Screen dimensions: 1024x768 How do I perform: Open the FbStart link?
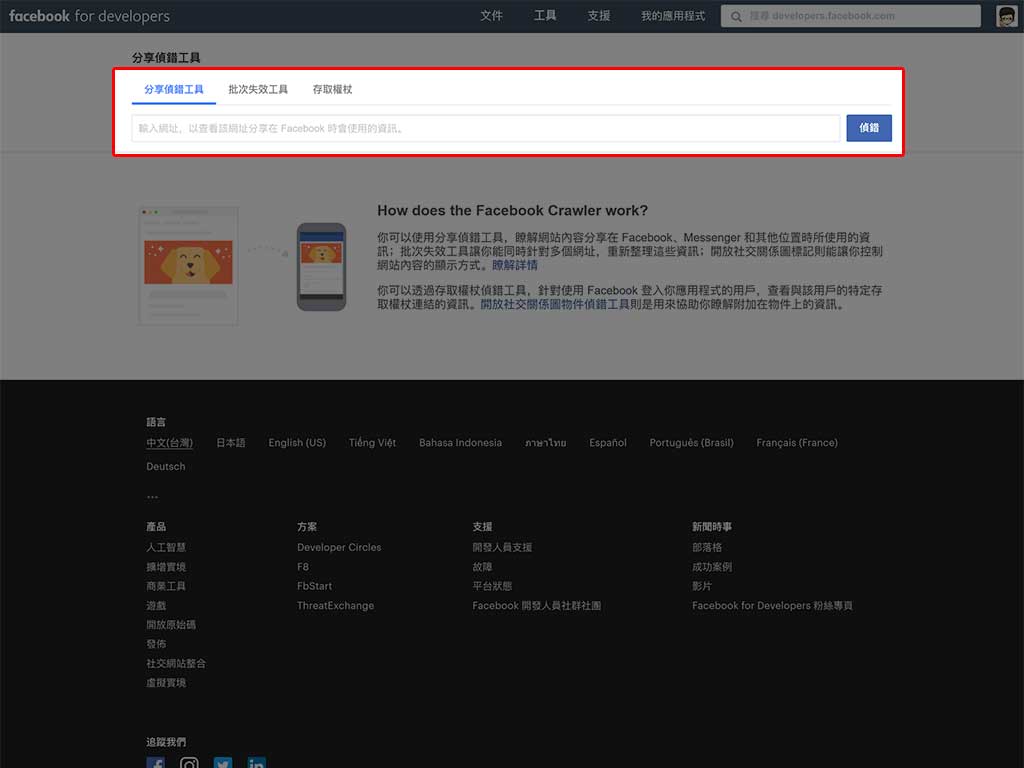(314, 586)
